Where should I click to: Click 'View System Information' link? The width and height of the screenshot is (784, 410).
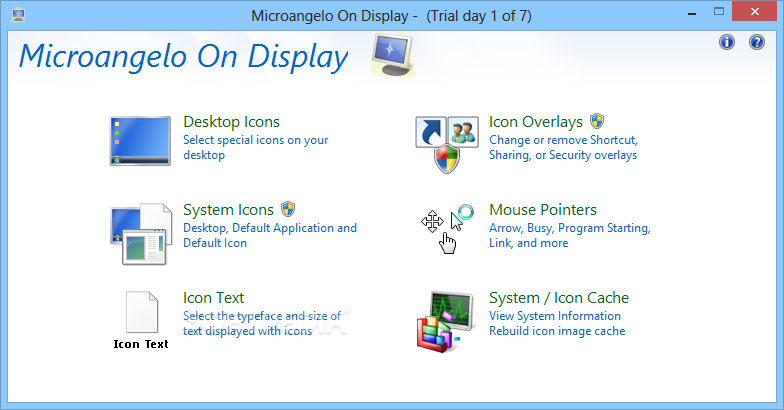(555, 316)
